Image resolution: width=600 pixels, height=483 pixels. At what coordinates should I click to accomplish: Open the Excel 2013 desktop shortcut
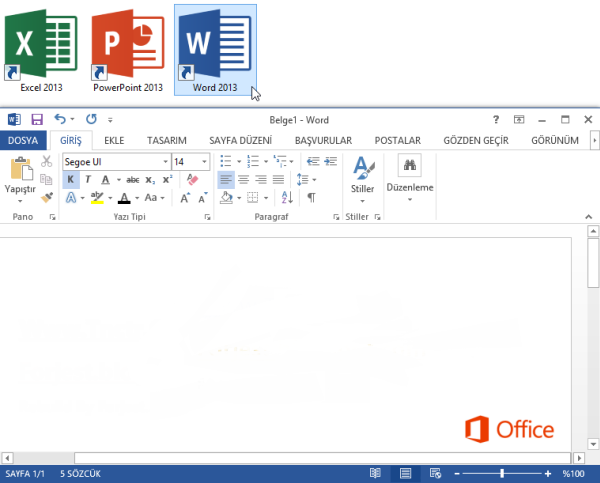tap(41, 50)
